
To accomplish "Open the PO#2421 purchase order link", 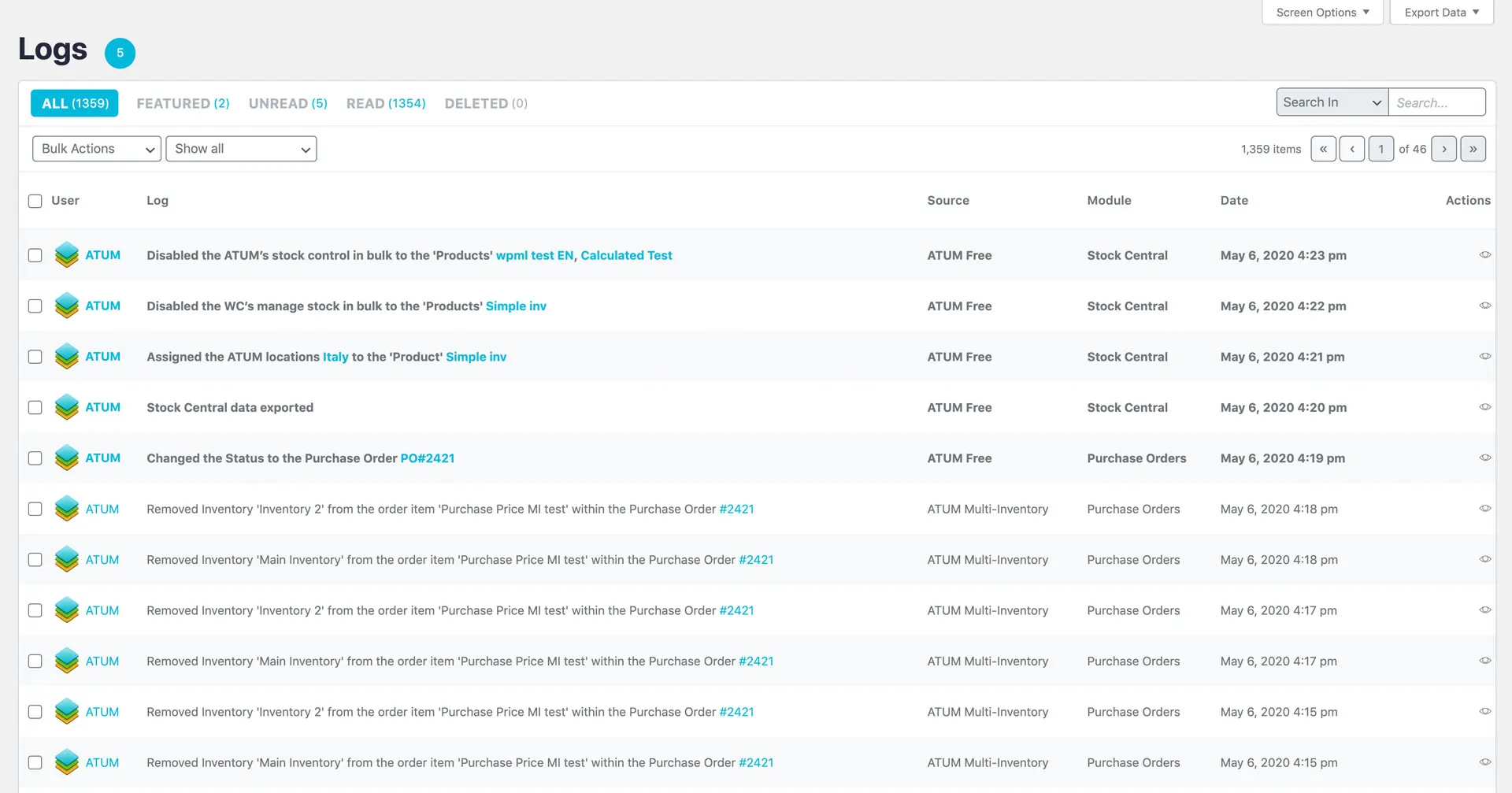I will 428,458.
